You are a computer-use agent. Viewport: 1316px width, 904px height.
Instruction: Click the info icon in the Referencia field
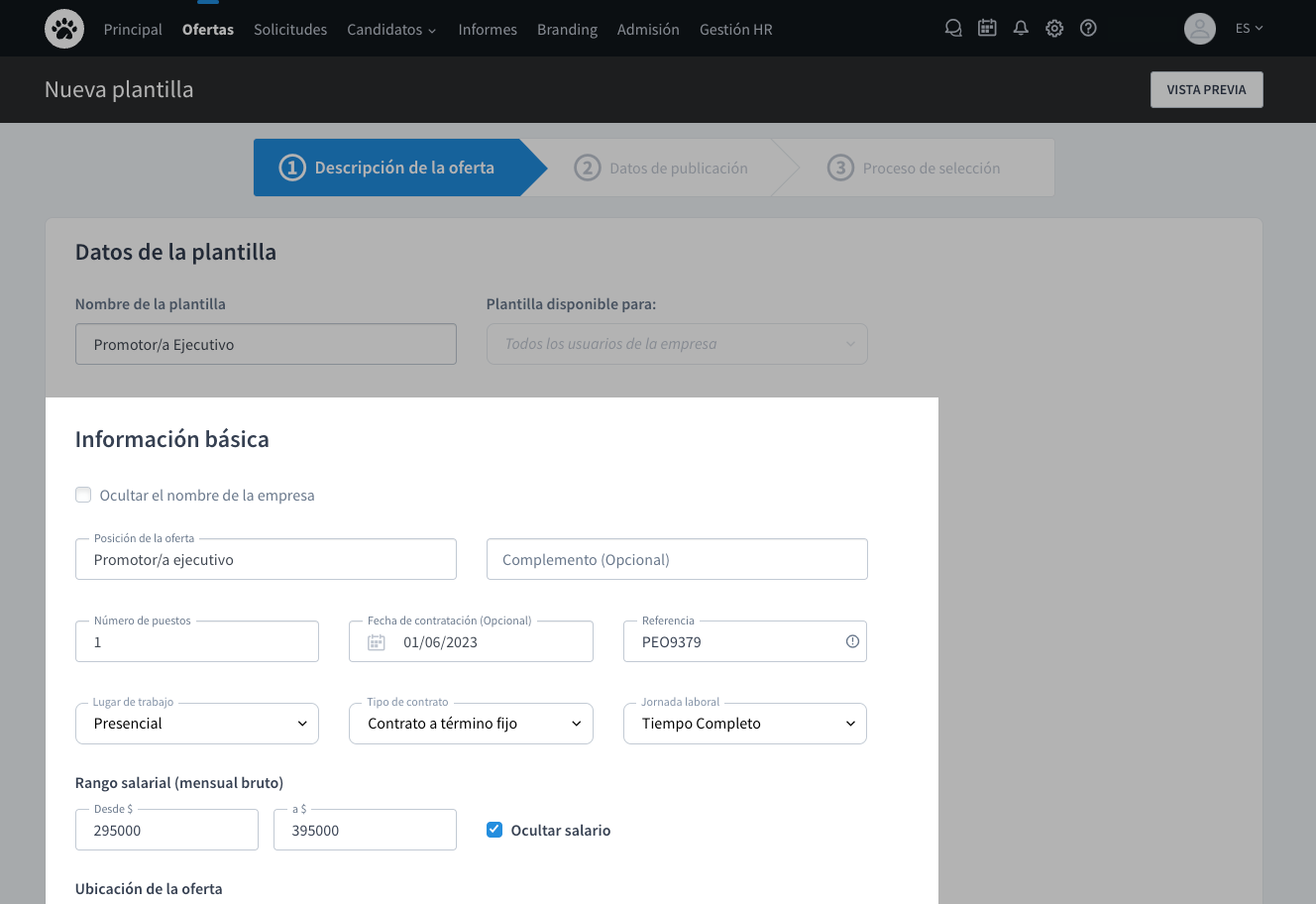click(x=851, y=641)
